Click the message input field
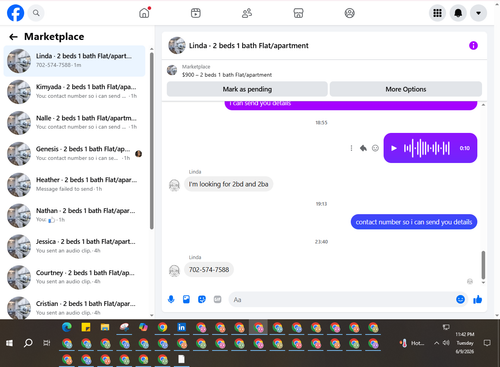 tap(343, 299)
